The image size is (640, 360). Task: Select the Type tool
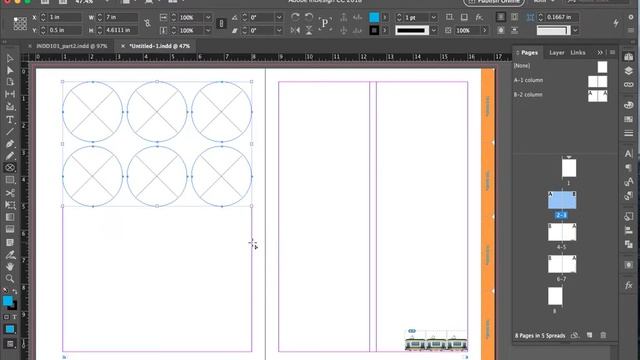click(x=10, y=120)
